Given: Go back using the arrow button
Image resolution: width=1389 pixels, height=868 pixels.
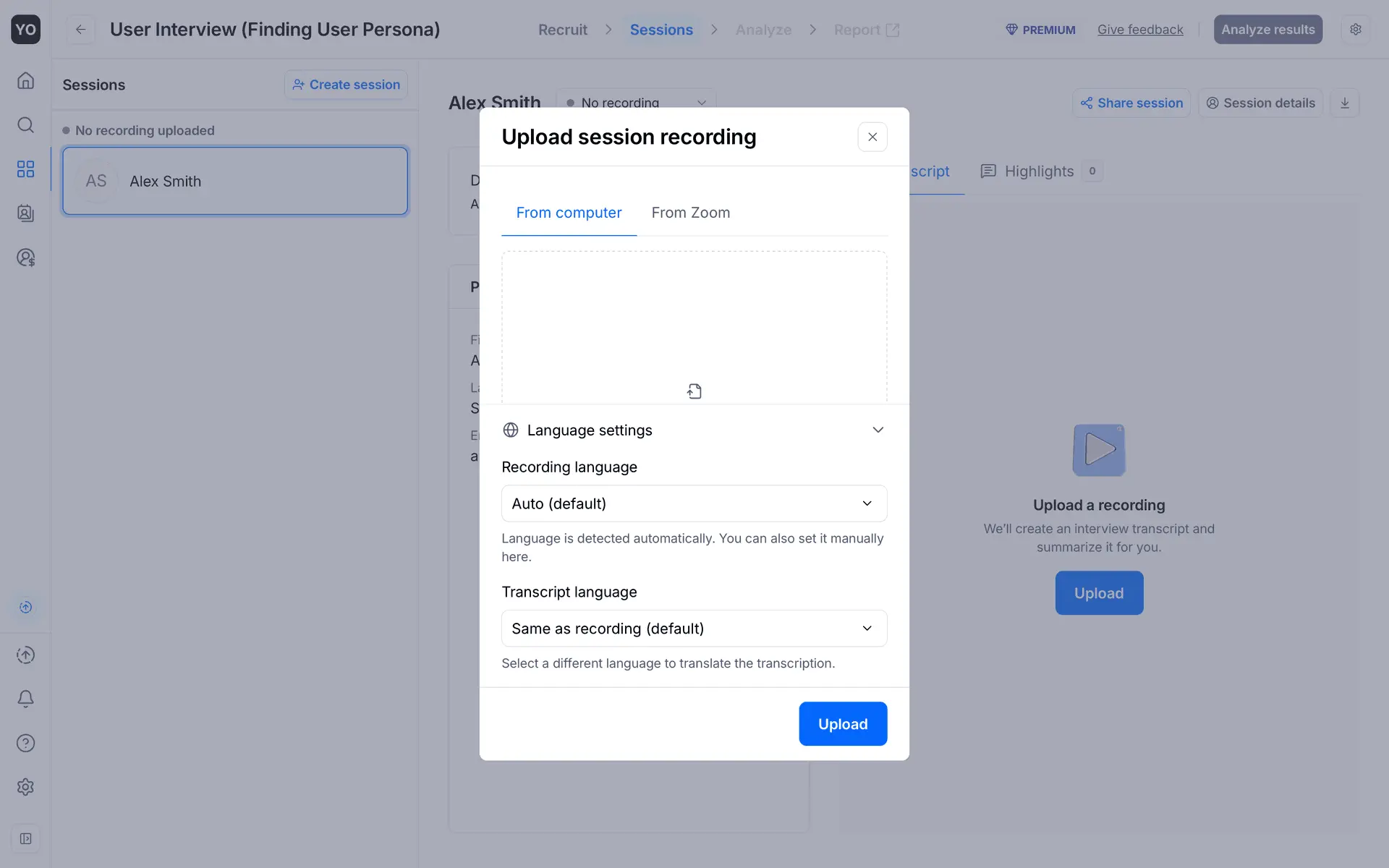Looking at the screenshot, I should 81,30.
